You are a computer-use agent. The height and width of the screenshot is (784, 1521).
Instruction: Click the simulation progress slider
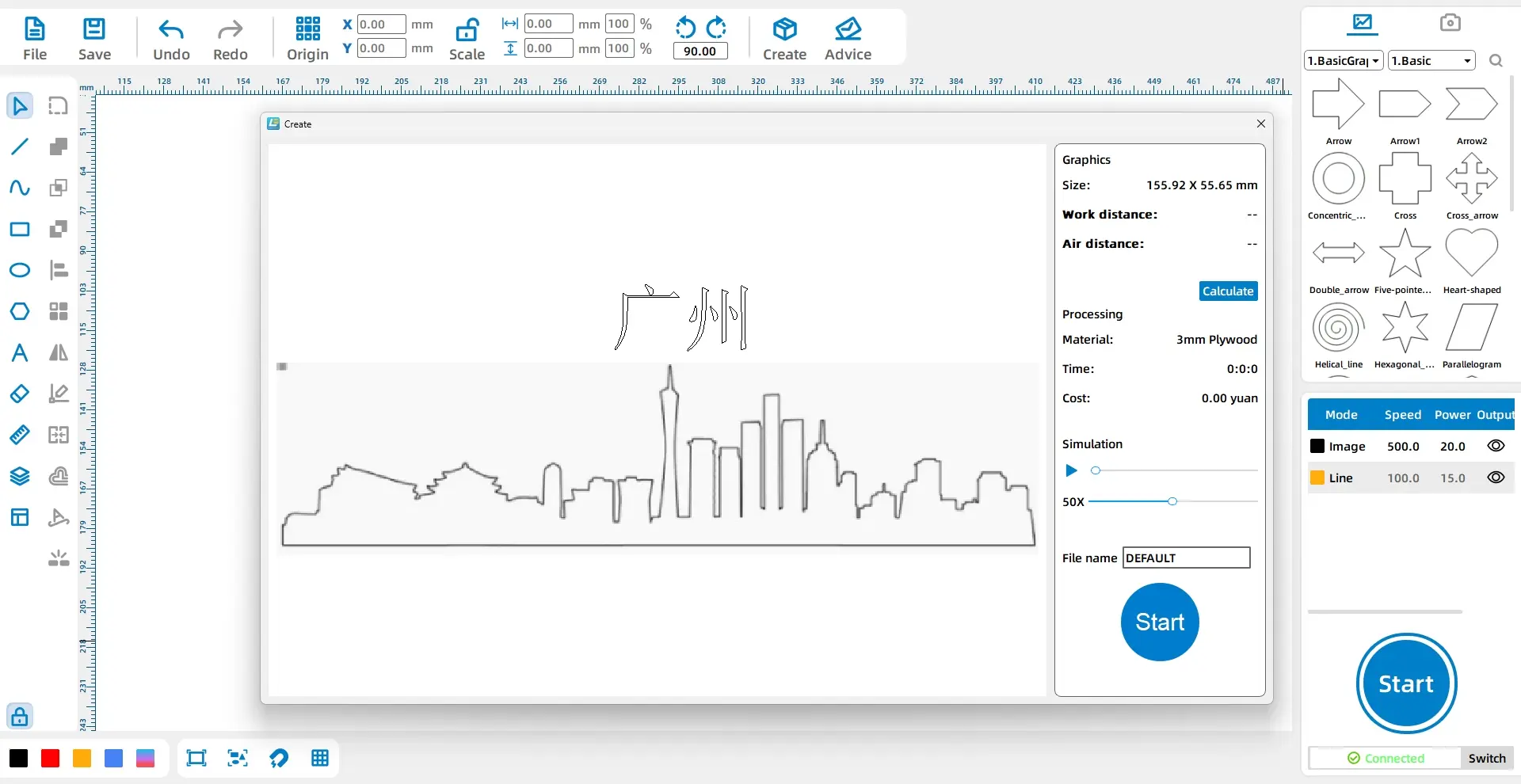1174,470
